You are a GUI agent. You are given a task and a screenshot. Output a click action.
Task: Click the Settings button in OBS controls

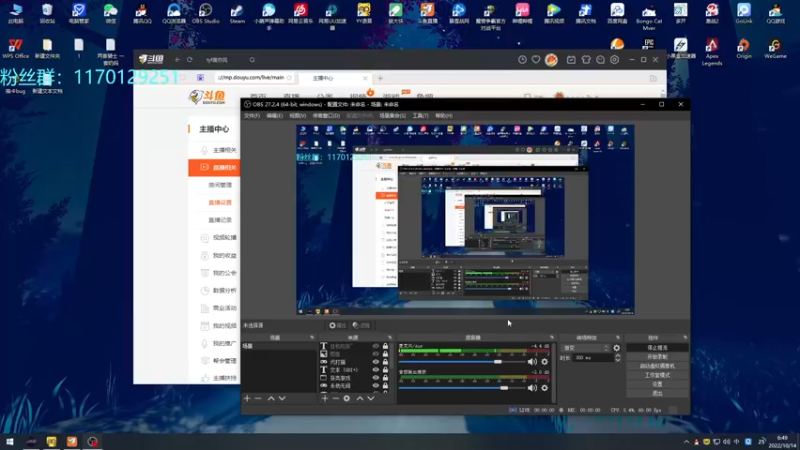657,385
